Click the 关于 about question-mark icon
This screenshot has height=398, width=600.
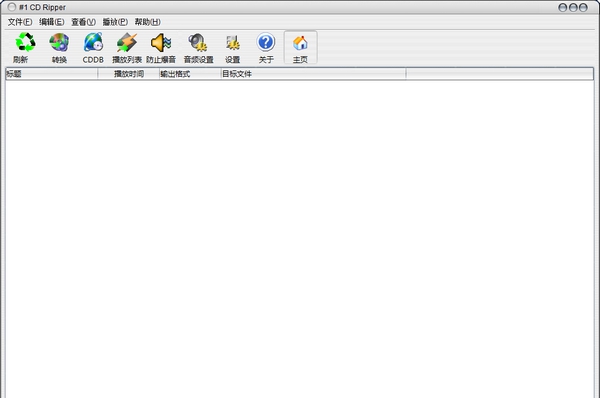tap(266, 42)
